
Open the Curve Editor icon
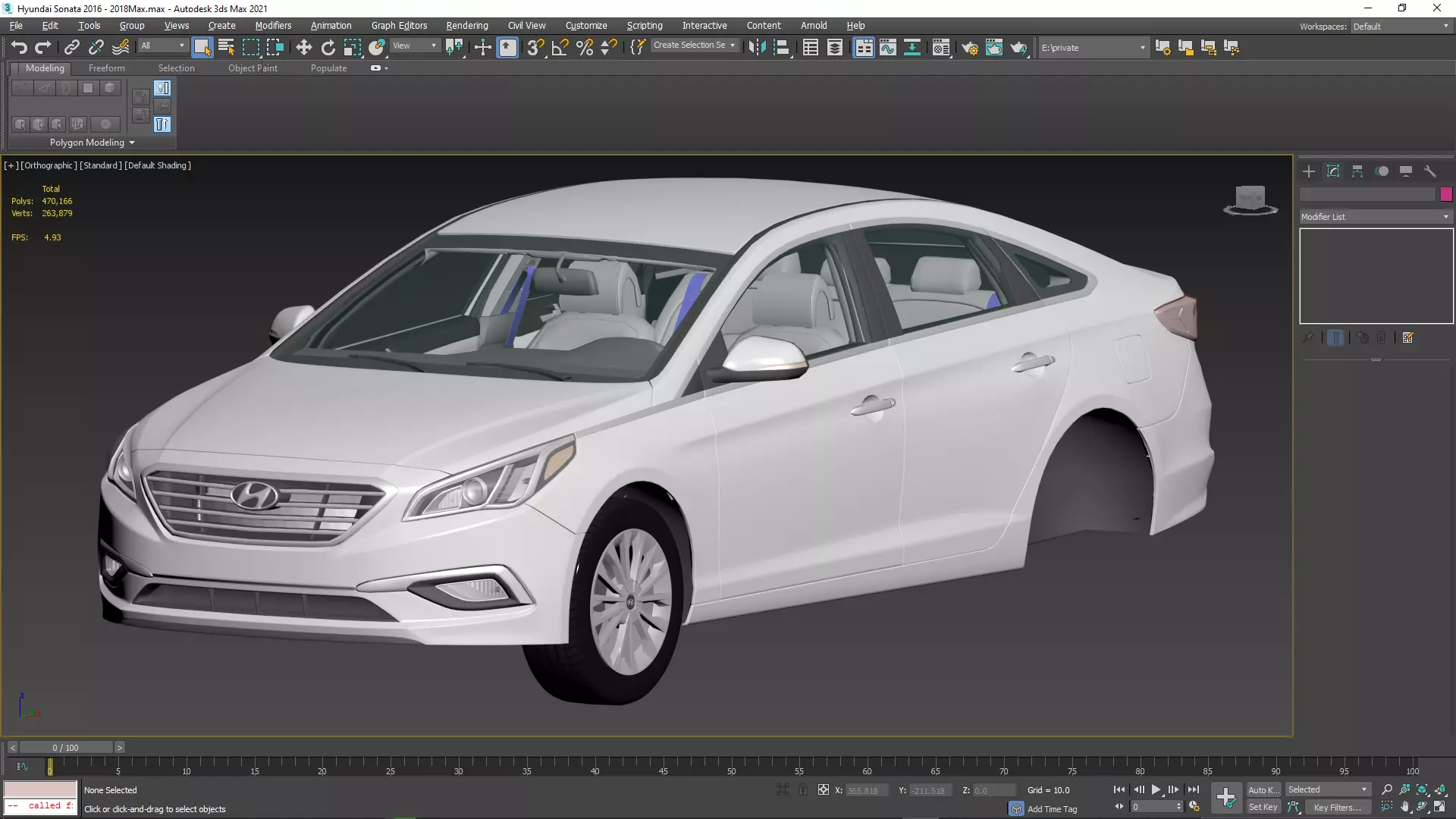(887, 47)
